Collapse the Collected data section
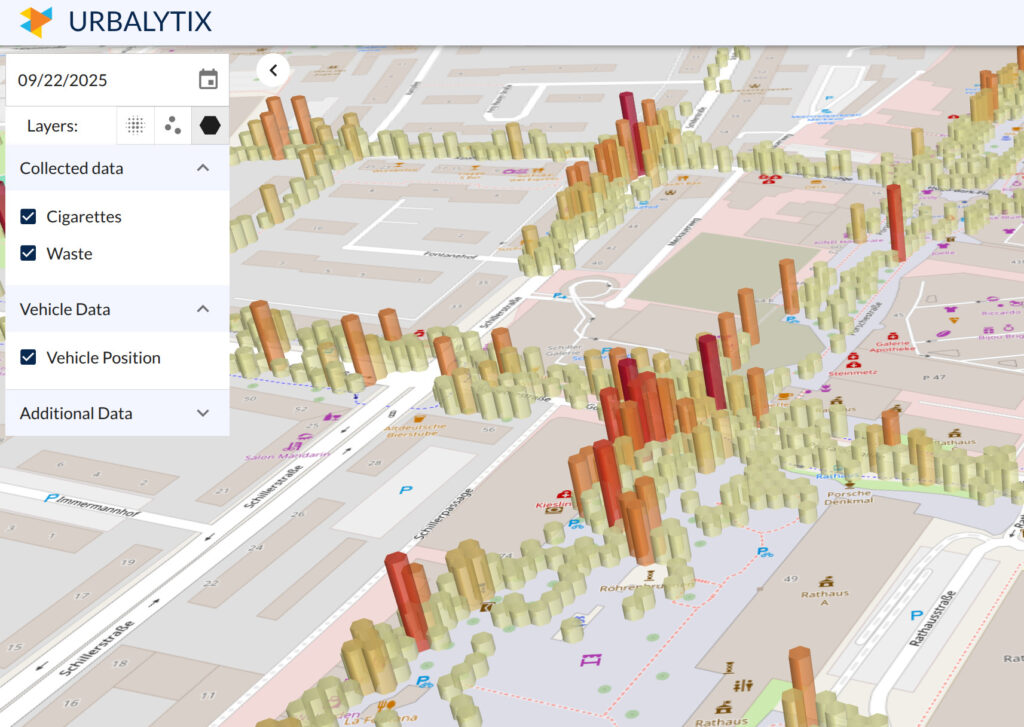The height and width of the screenshot is (727, 1024). click(x=203, y=168)
